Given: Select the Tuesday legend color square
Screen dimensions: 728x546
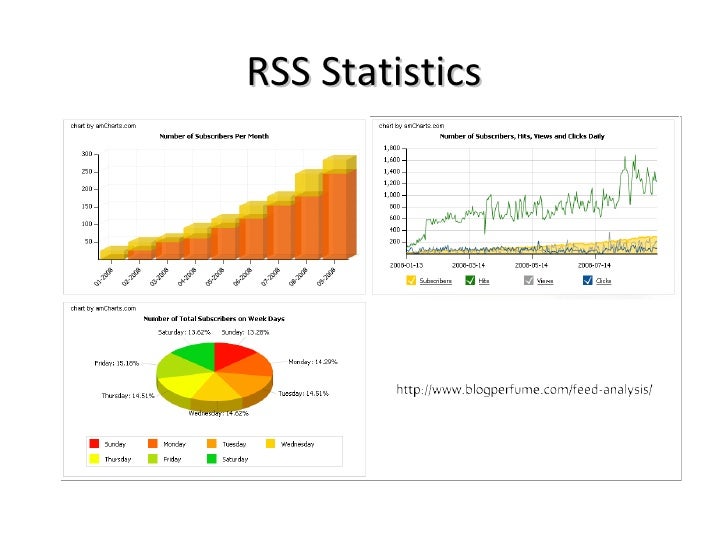Looking at the screenshot, I should tap(212, 443).
